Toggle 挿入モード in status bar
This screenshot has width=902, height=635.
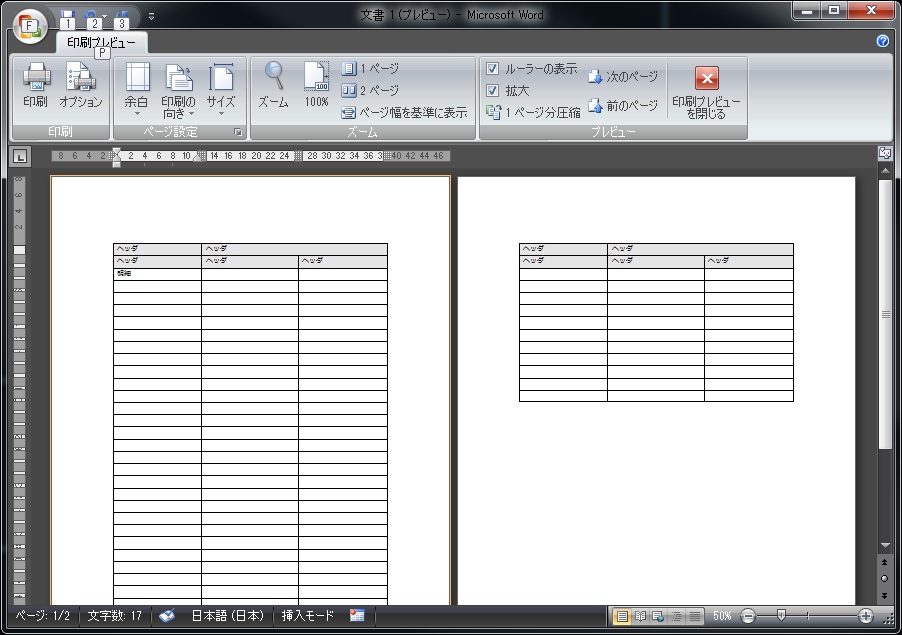pos(308,616)
